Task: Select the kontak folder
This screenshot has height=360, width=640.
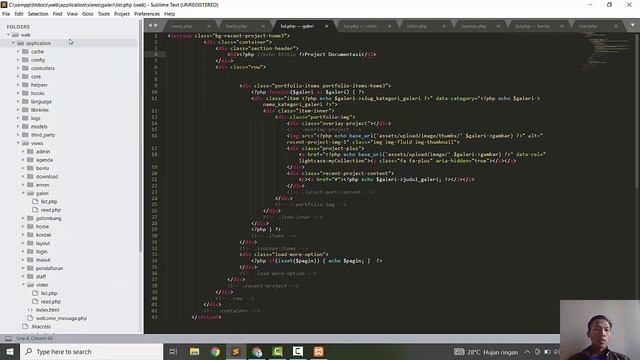Action: click(x=43, y=235)
